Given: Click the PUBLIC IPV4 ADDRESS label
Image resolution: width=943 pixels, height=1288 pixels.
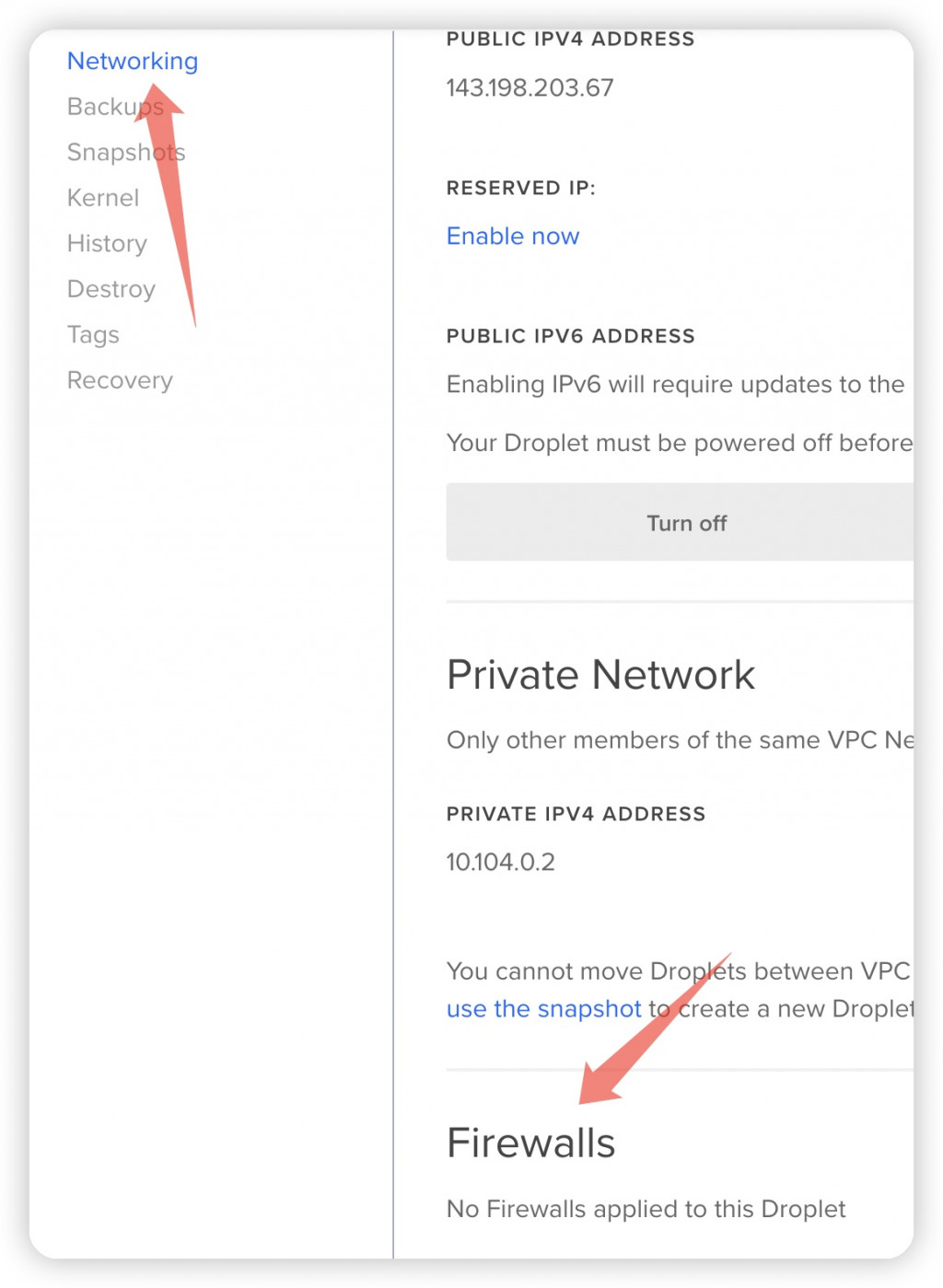Looking at the screenshot, I should (x=571, y=40).
